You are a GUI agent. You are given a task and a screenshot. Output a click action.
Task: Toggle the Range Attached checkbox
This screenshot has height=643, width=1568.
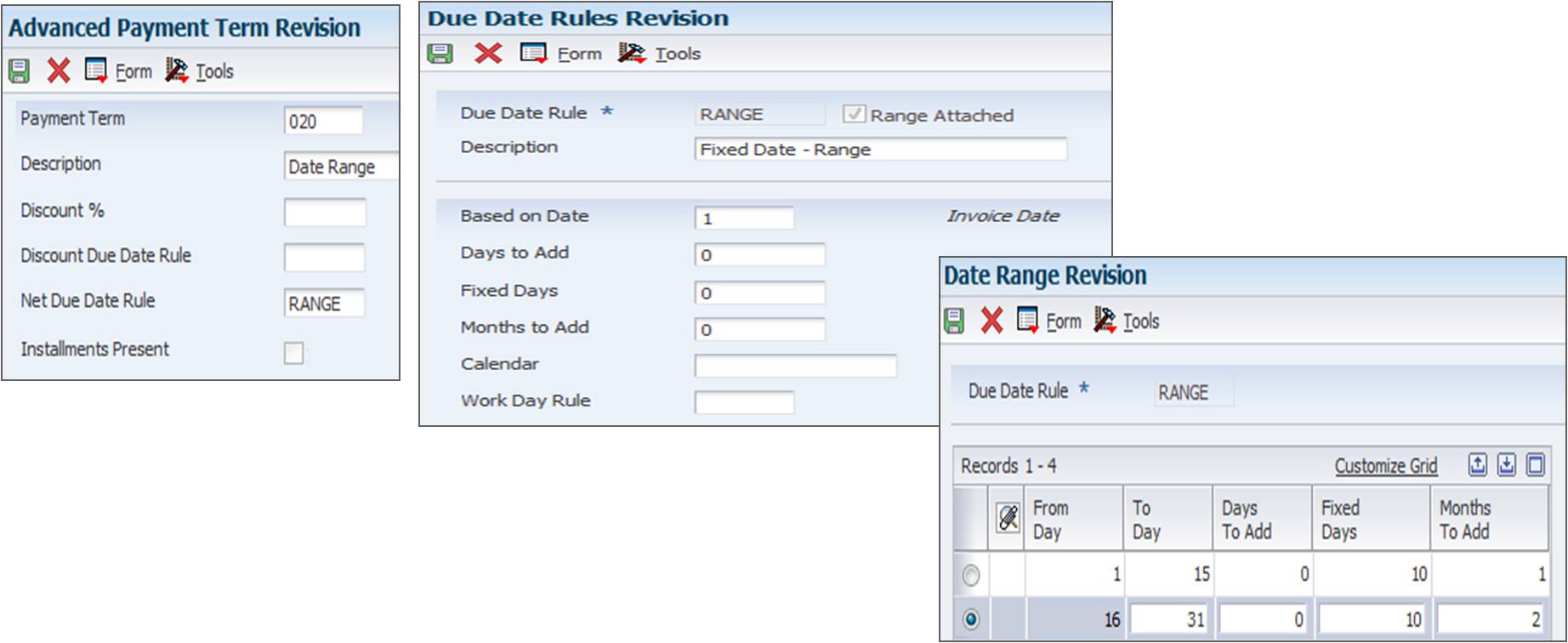pos(854,114)
